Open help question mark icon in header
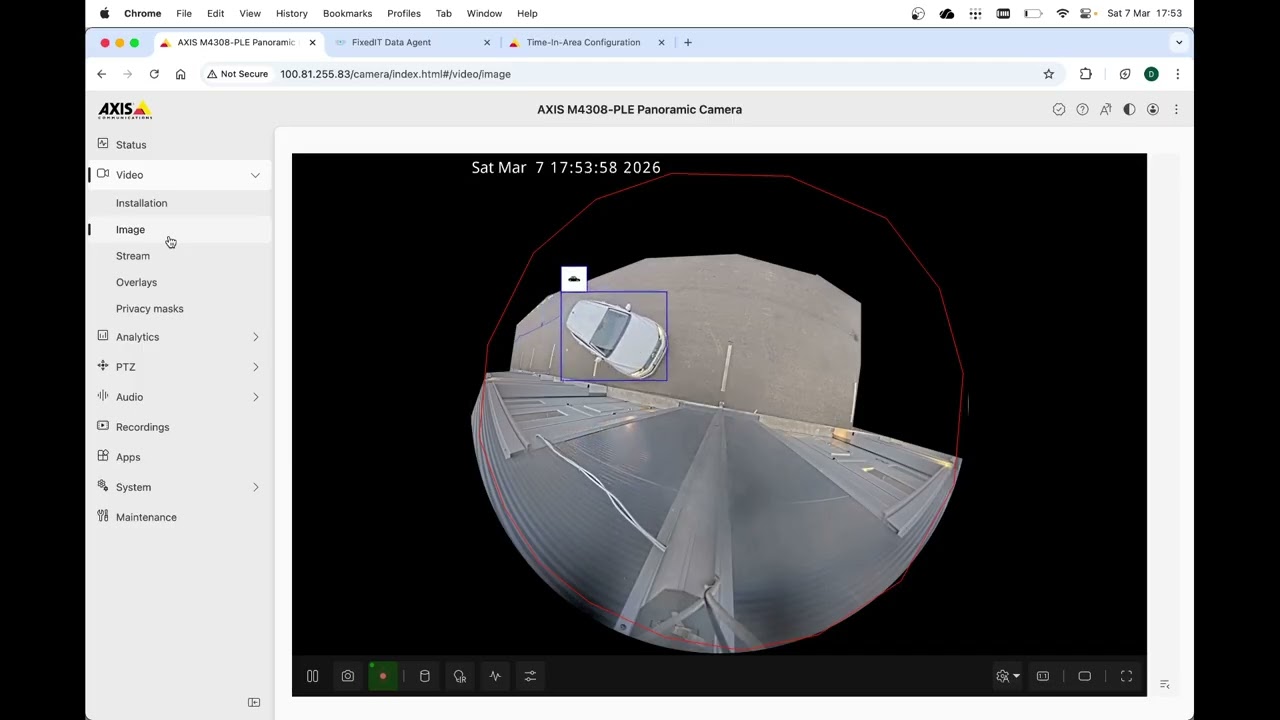This screenshot has height=720, width=1280. pyautogui.click(x=1082, y=110)
